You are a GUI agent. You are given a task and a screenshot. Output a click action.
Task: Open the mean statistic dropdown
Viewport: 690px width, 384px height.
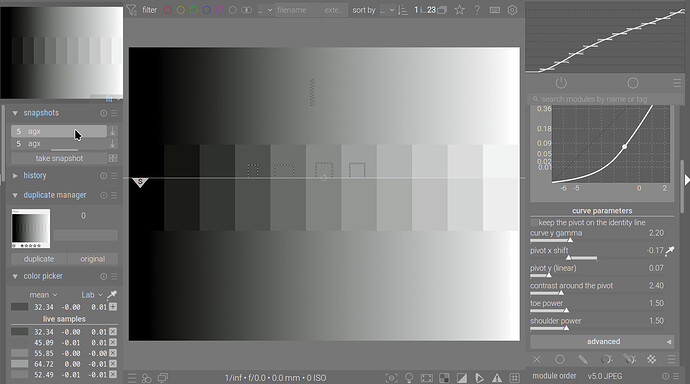[x=44, y=295]
